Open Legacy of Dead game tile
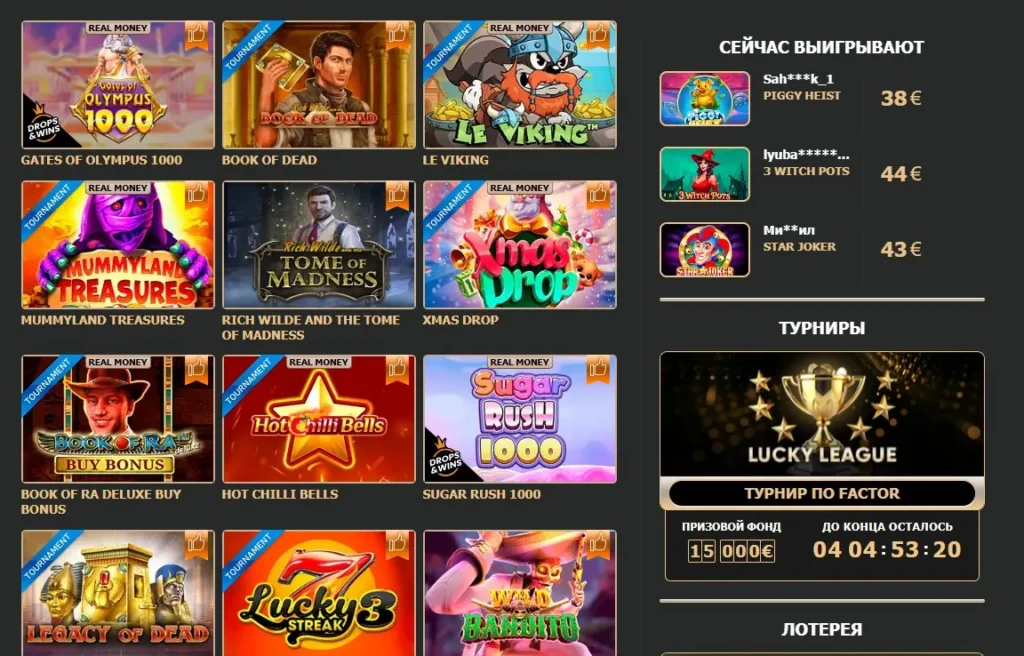1024x656 pixels. [118, 593]
